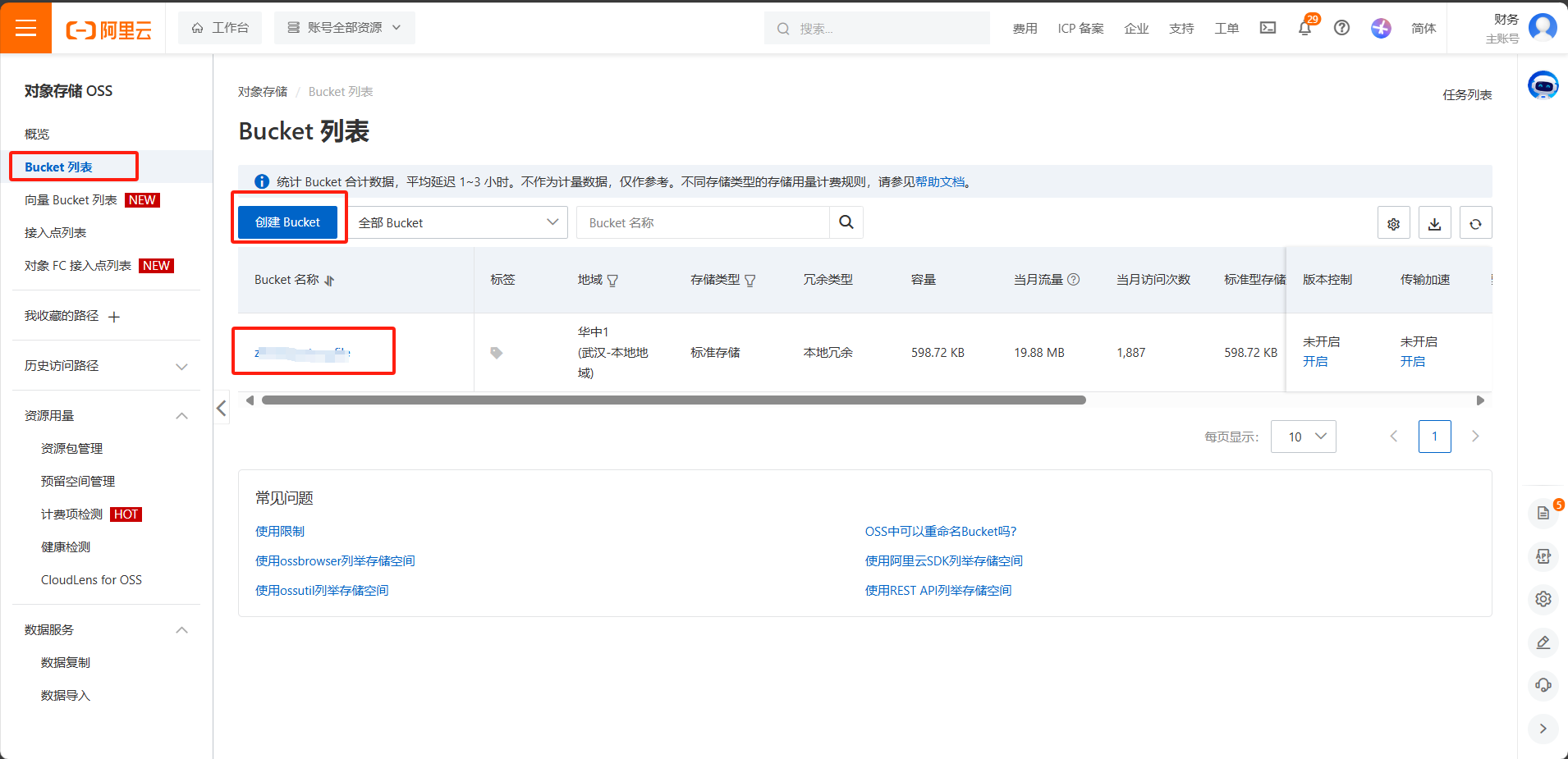The width and height of the screenshot is (1568, 759).
Task: Refresh the Bucket list
Action: click(1475, 222)
